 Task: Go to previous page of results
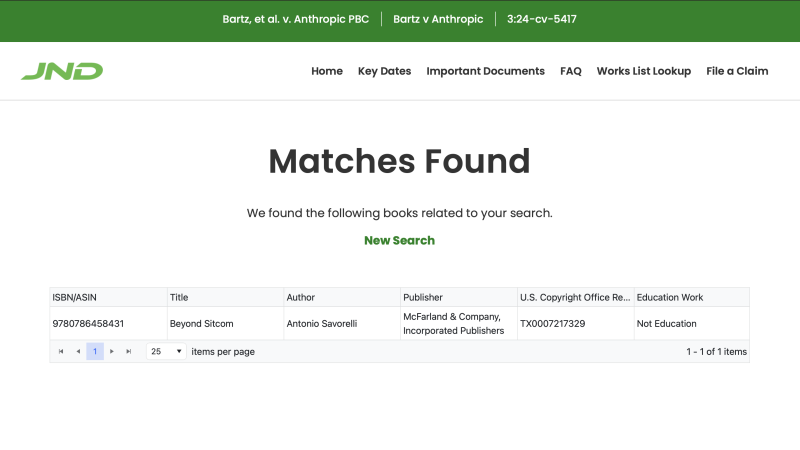click(78, 352)
